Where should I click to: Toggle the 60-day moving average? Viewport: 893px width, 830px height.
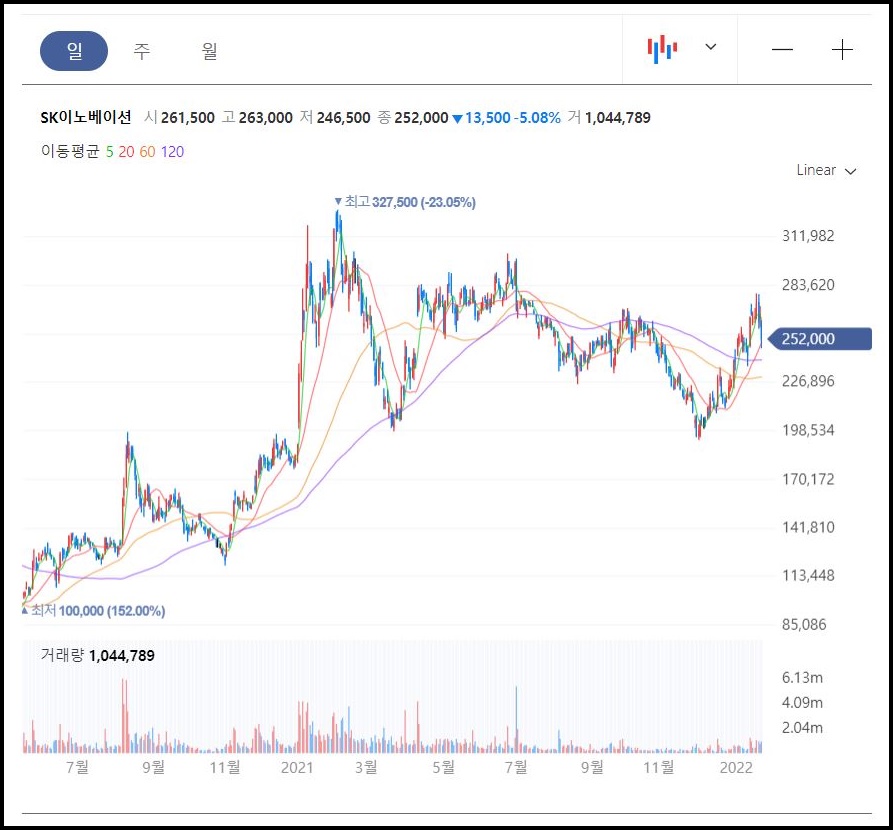(x=147, y=152)
